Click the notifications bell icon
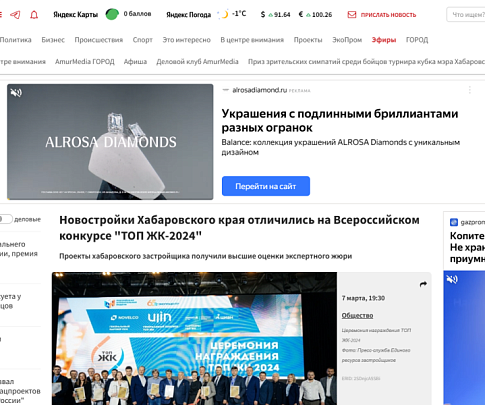485x405 pixels. tap(34, 15)
